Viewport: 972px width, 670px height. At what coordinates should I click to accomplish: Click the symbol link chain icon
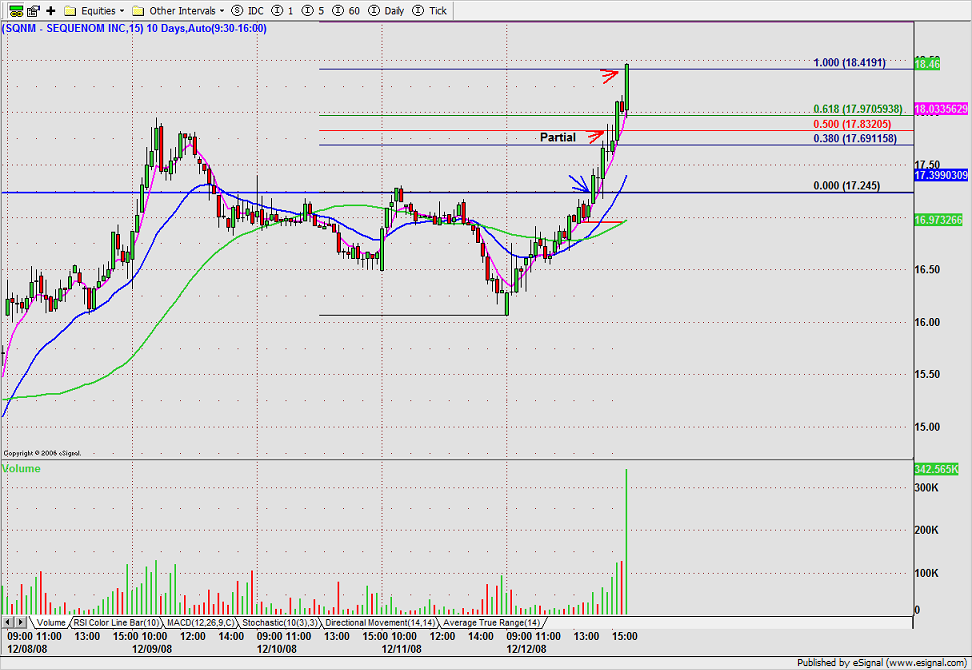point(16,11)
